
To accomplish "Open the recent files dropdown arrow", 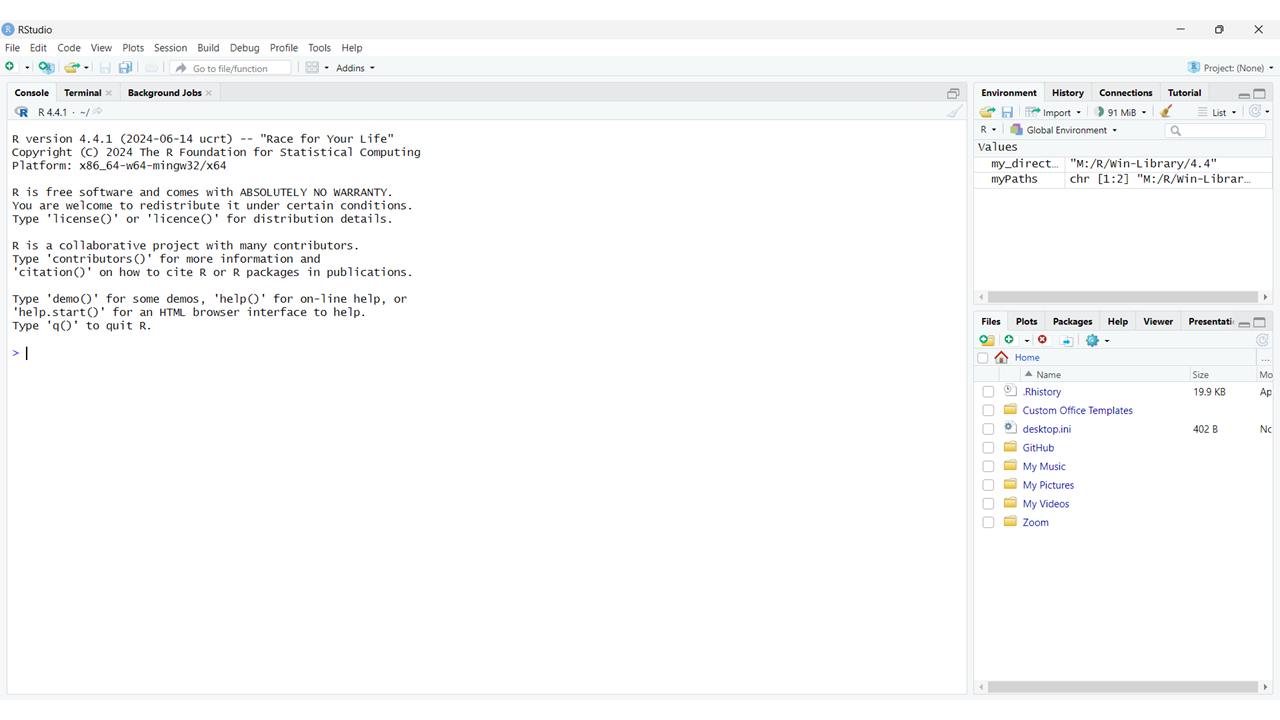I will click(x=87, y=68).
